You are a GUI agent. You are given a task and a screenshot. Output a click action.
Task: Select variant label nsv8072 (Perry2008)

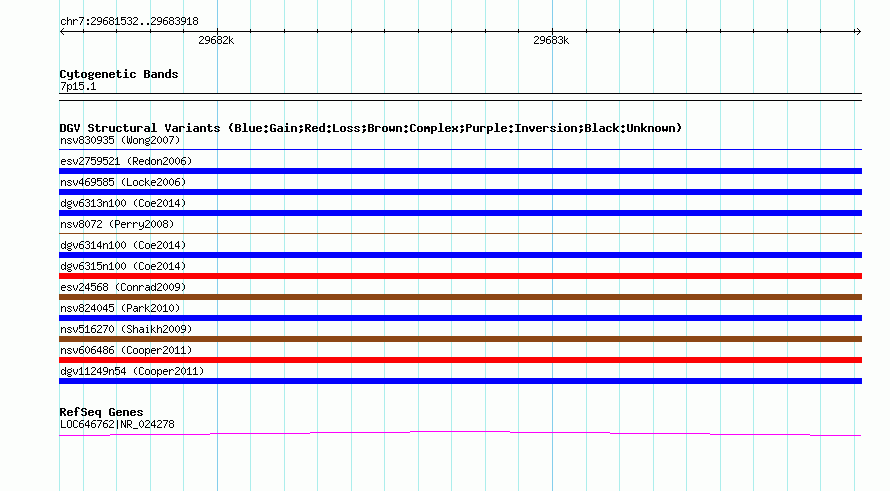(117, 224)
